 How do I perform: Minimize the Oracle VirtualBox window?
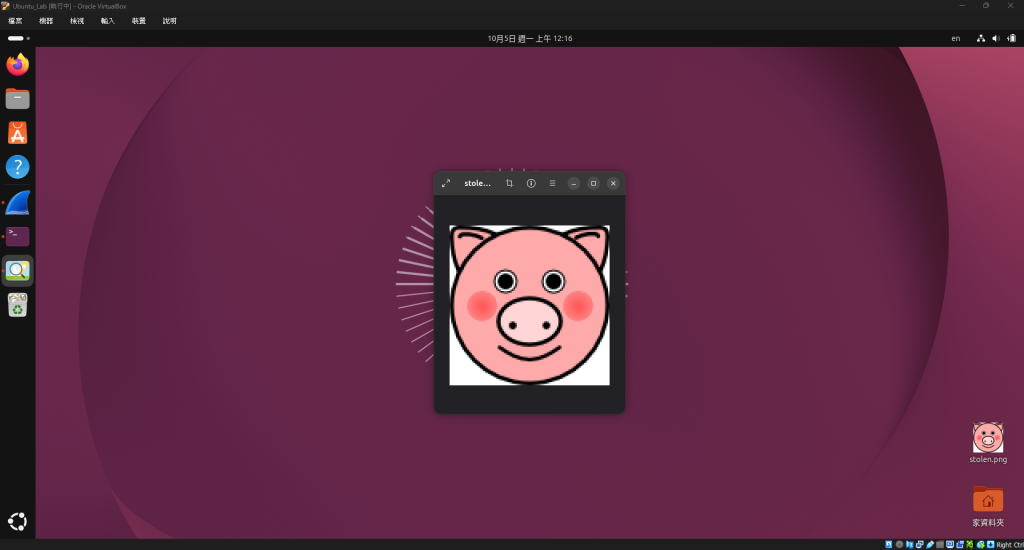(x=962, y=6)
